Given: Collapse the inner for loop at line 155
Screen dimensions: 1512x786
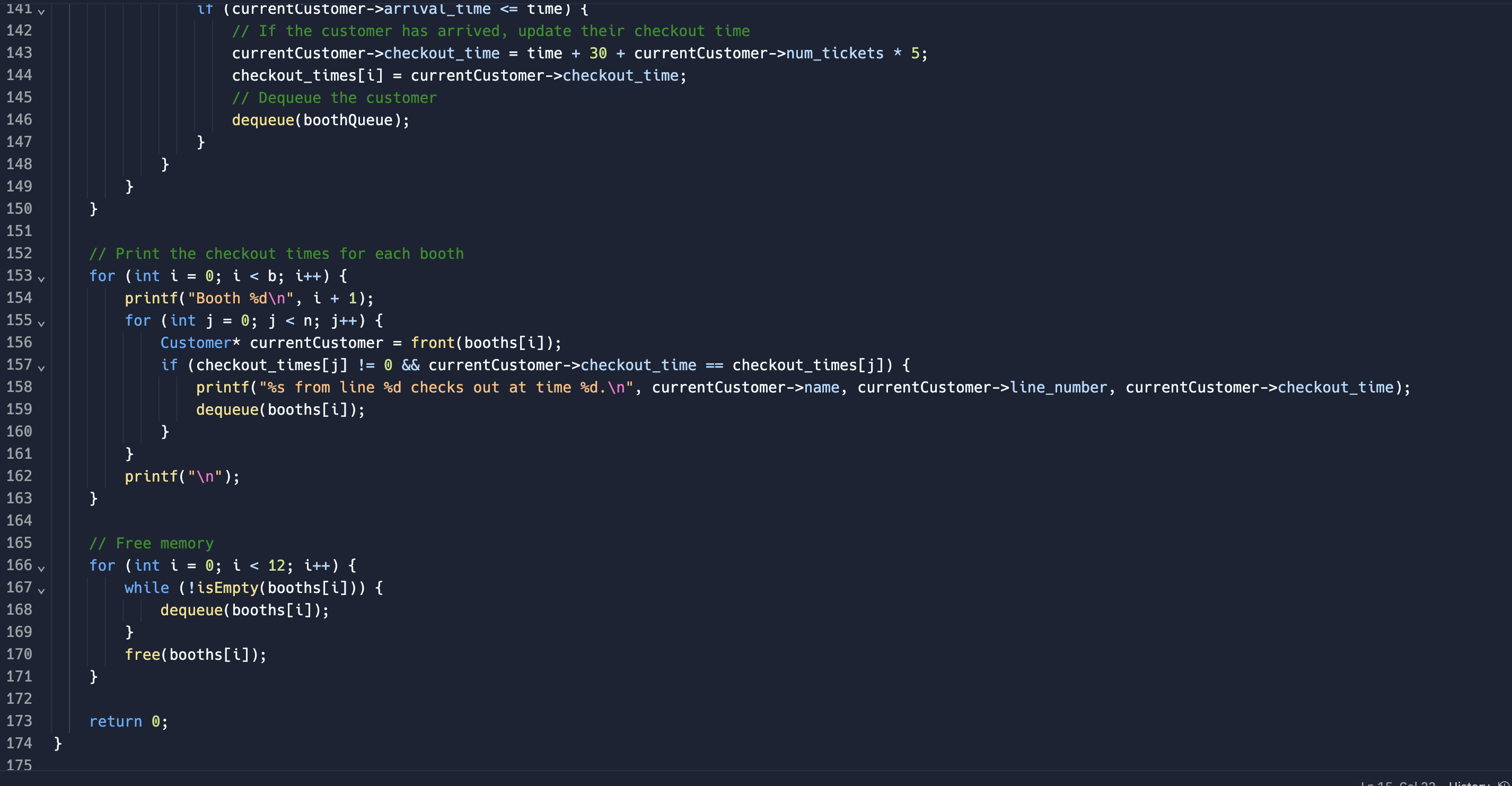Looking at the screenshot, I should click(41, 324).
